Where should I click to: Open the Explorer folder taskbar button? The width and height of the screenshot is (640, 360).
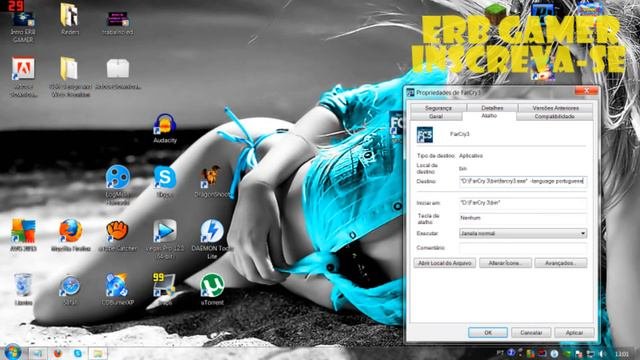point(98,353)
